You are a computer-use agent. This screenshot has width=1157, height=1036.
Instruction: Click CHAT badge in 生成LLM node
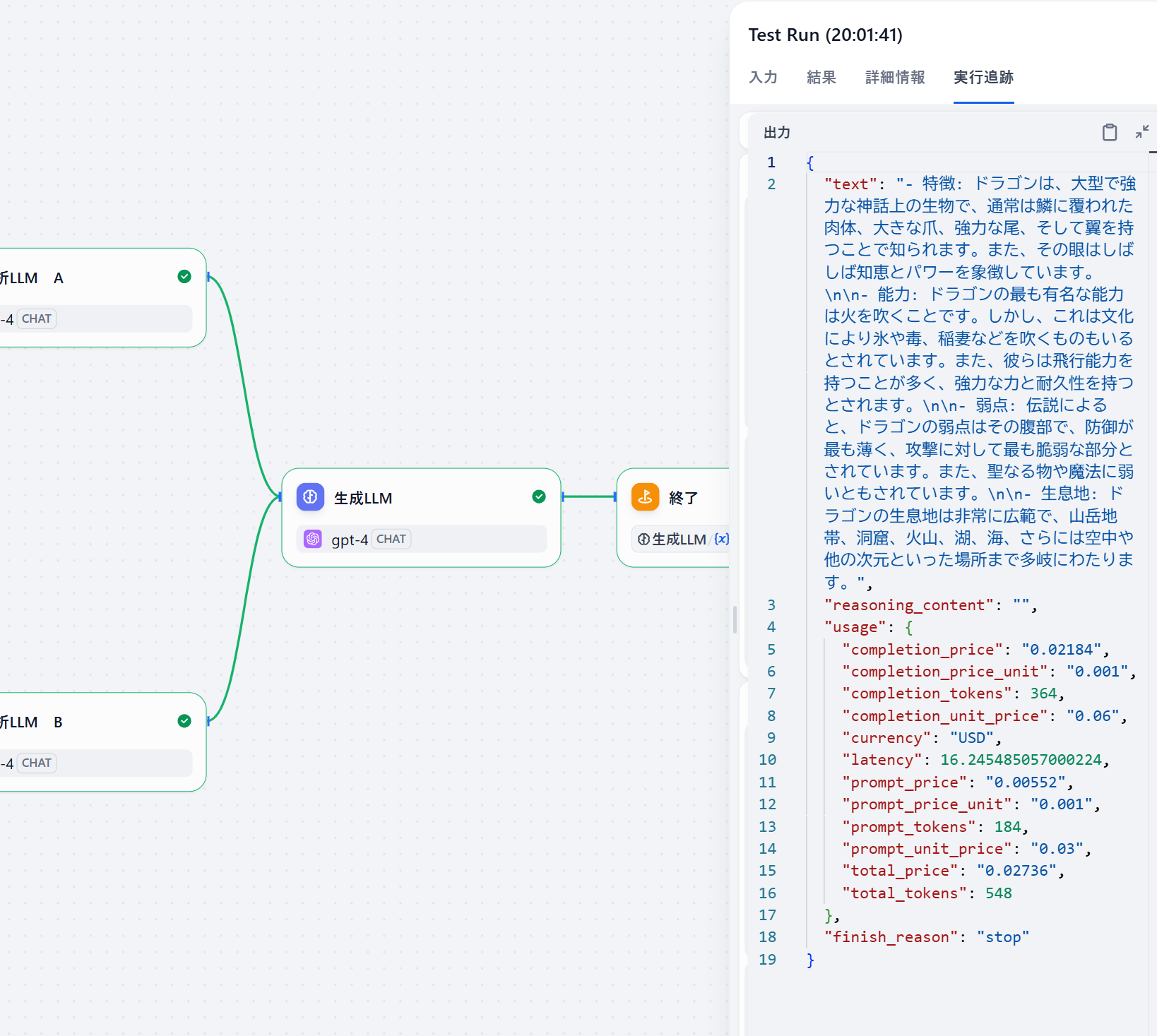pos(391,540)
